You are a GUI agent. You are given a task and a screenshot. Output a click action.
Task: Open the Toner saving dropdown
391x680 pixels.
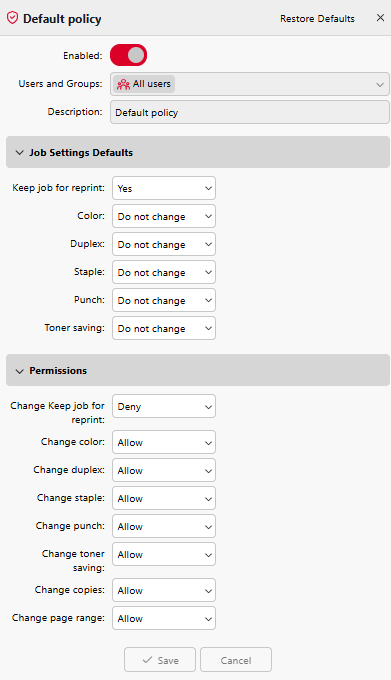point(164,328)
